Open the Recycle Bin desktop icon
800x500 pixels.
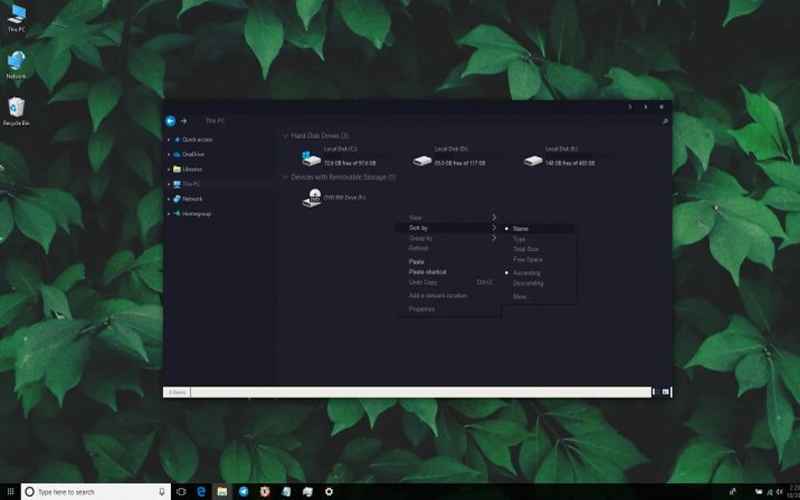click(x=16, y=111)
